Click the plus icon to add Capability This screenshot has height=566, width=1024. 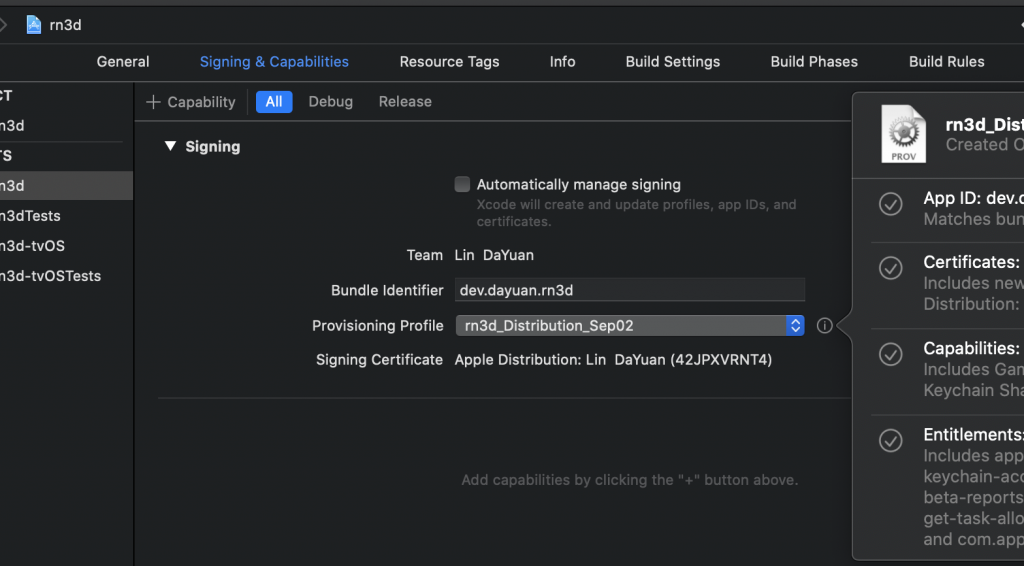coord(153,102)
